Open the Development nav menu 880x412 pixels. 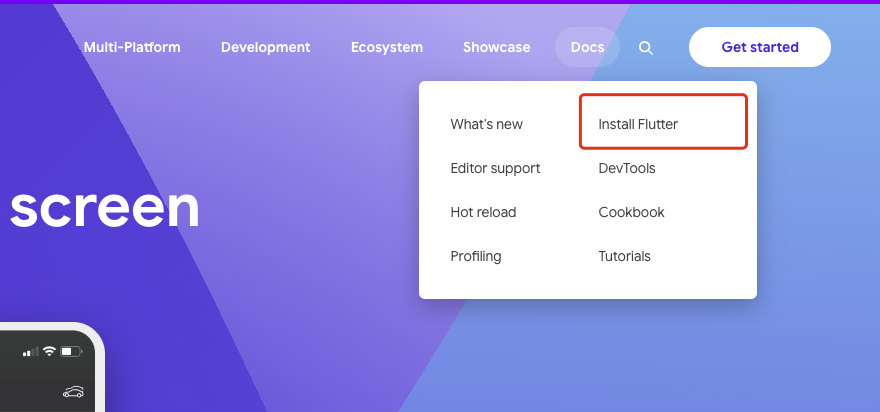pos(265,47)
